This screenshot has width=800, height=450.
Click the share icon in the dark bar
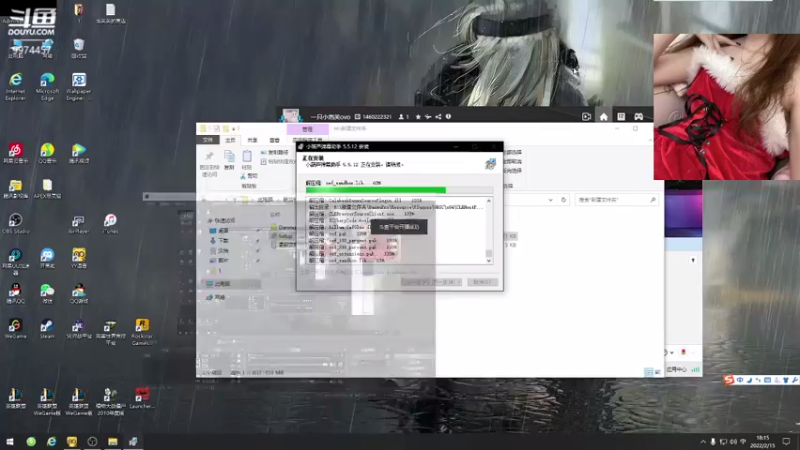click(438, 117)
